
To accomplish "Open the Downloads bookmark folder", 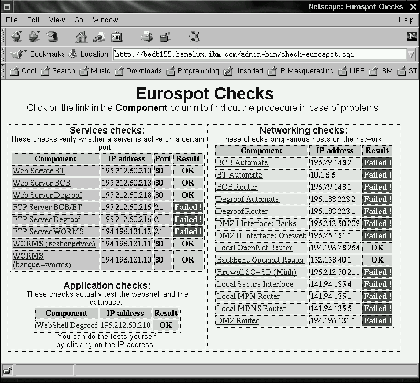I will (138, 71).
